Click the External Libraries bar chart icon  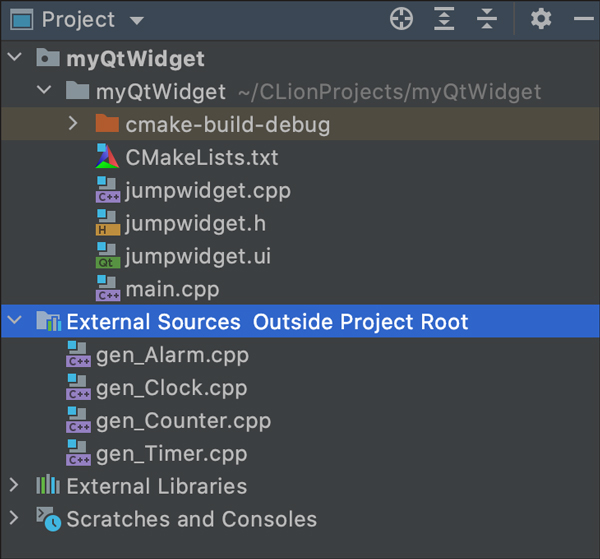pyautogui.click(x=48, y=486)
